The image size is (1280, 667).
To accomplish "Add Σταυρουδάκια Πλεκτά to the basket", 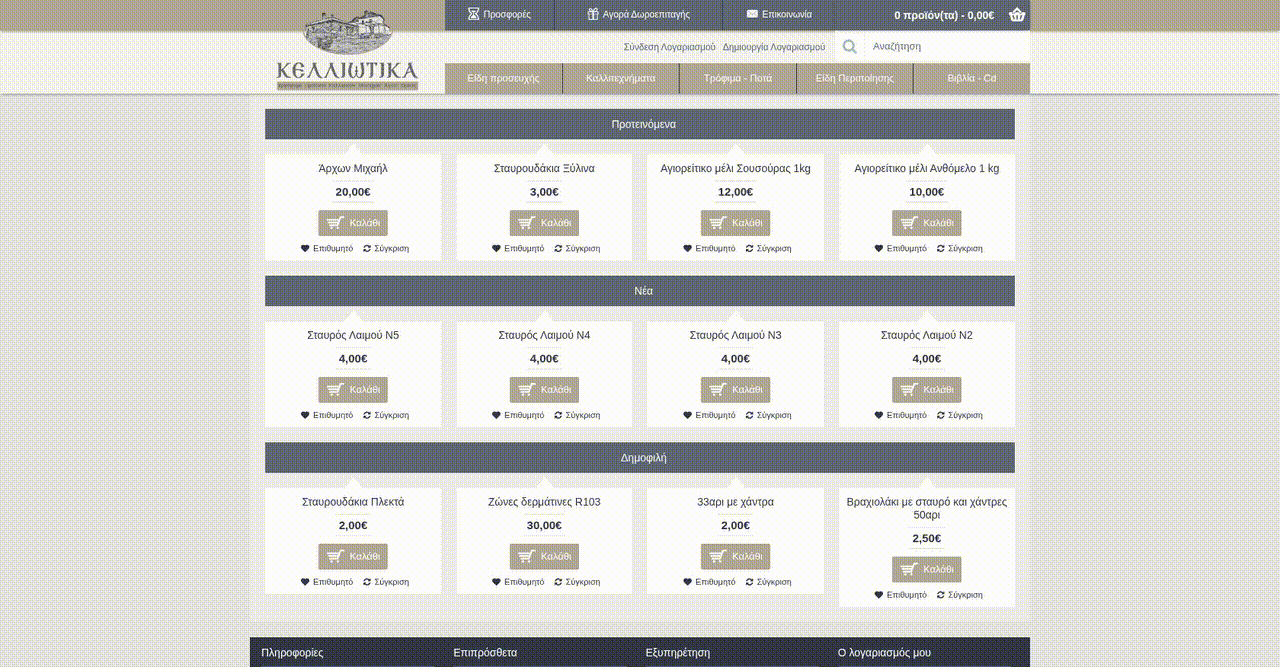I will point(353,557).
